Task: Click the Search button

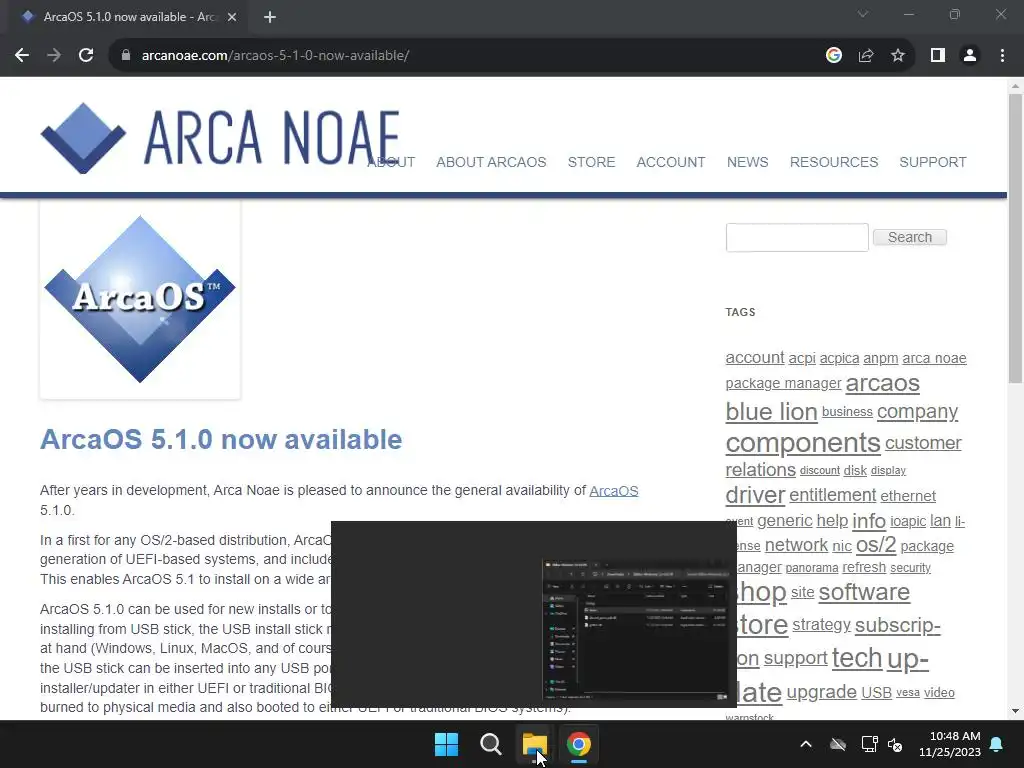Action: tap(910, 237)
